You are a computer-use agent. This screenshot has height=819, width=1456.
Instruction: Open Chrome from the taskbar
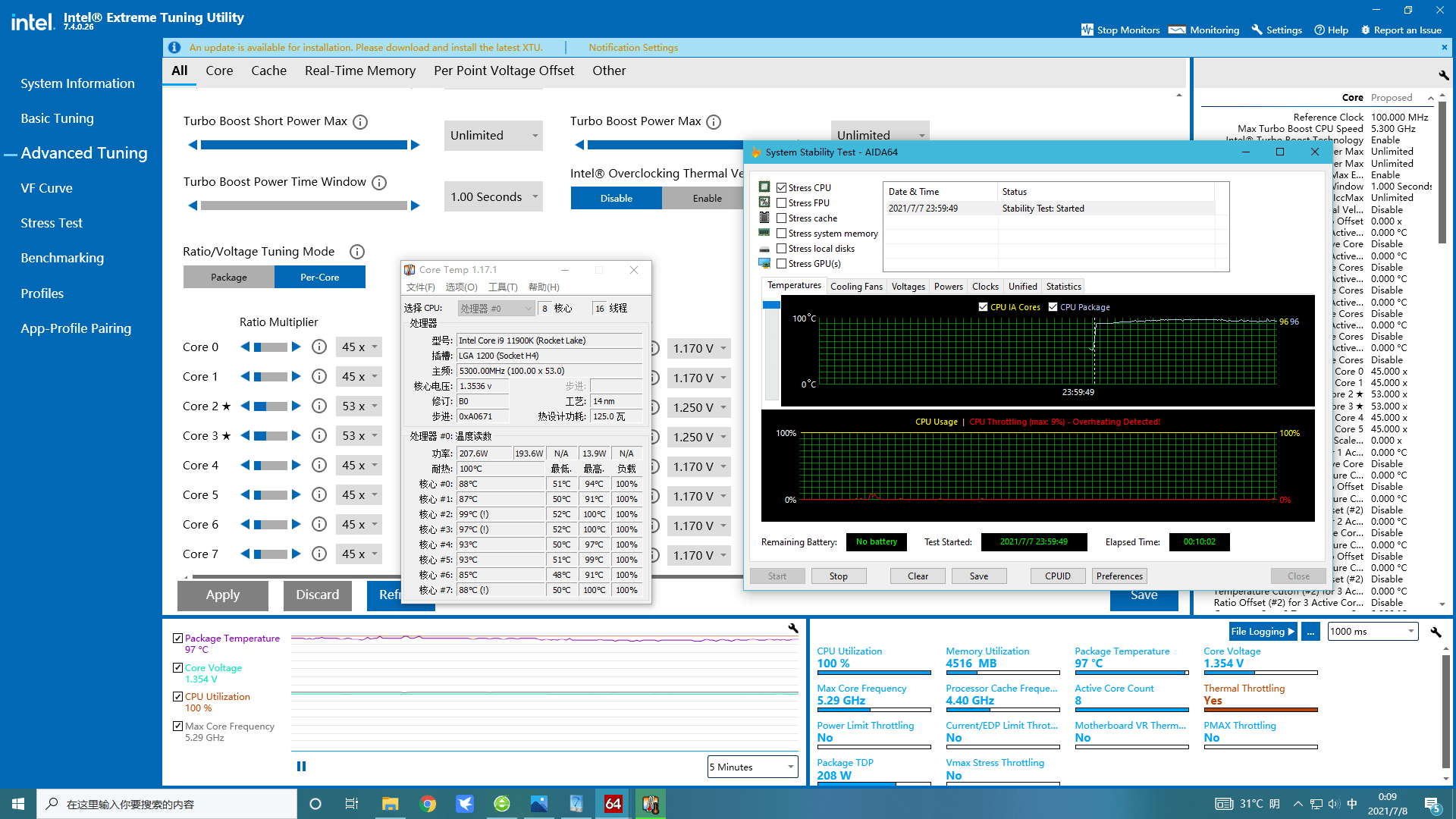point(428,804)
